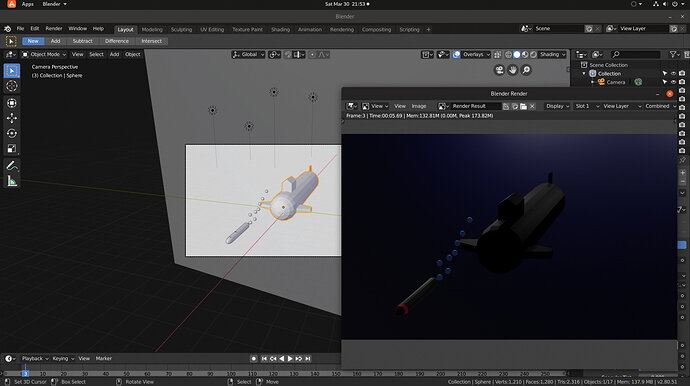Click the Camera object icon in outliner
Image resolution: width=690 pixels, height=386 pixels.
pos(601,82)
